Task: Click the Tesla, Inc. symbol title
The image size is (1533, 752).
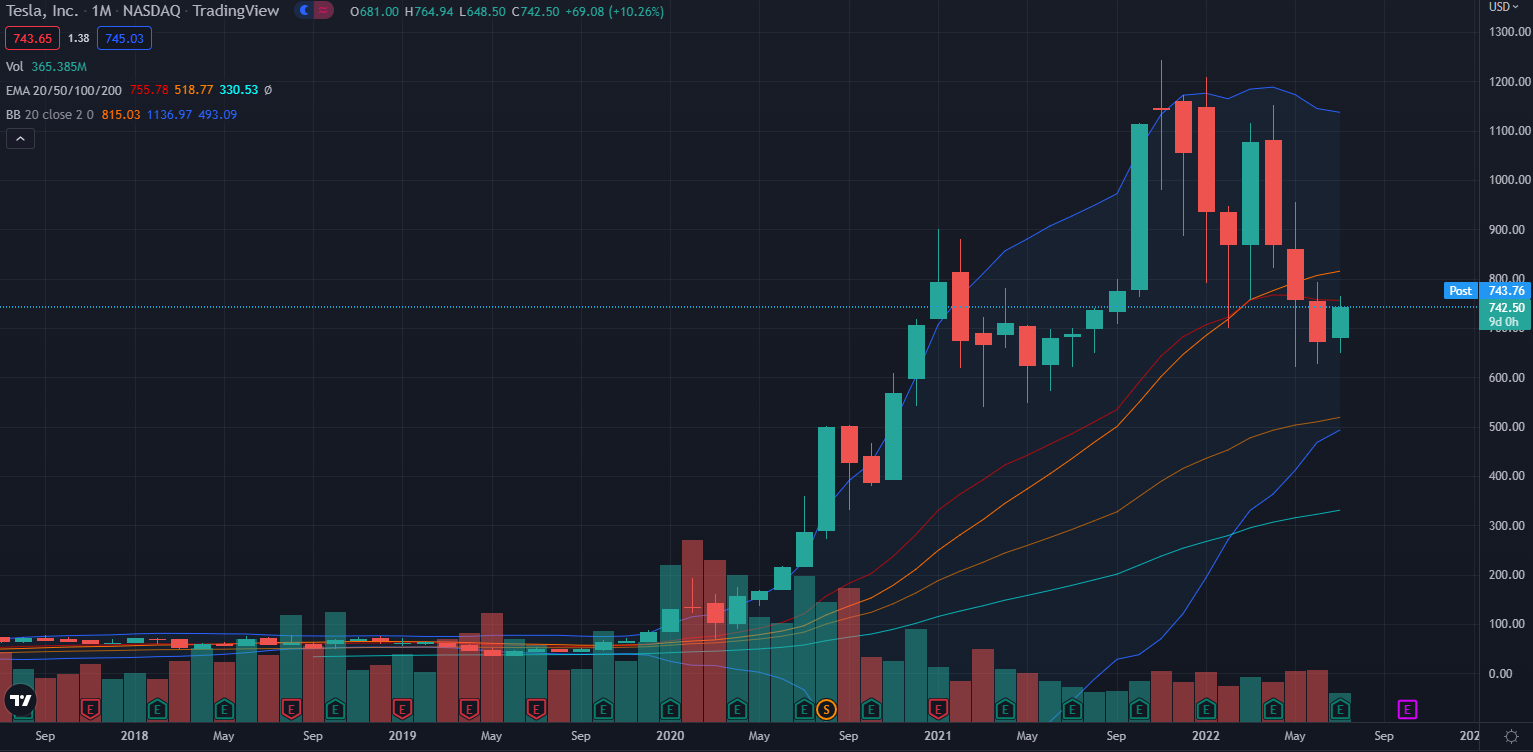Action: [x=42, y=11]
